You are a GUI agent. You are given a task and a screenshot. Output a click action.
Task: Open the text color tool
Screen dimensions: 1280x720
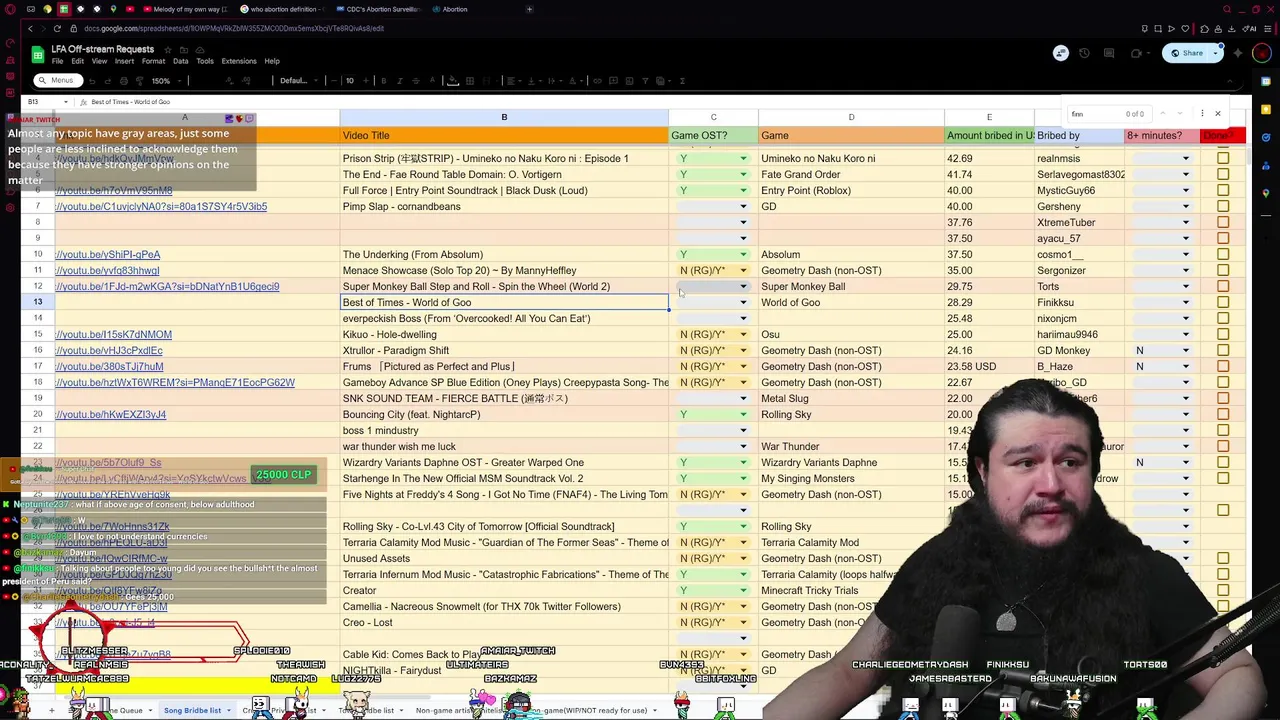click(432, 81)
